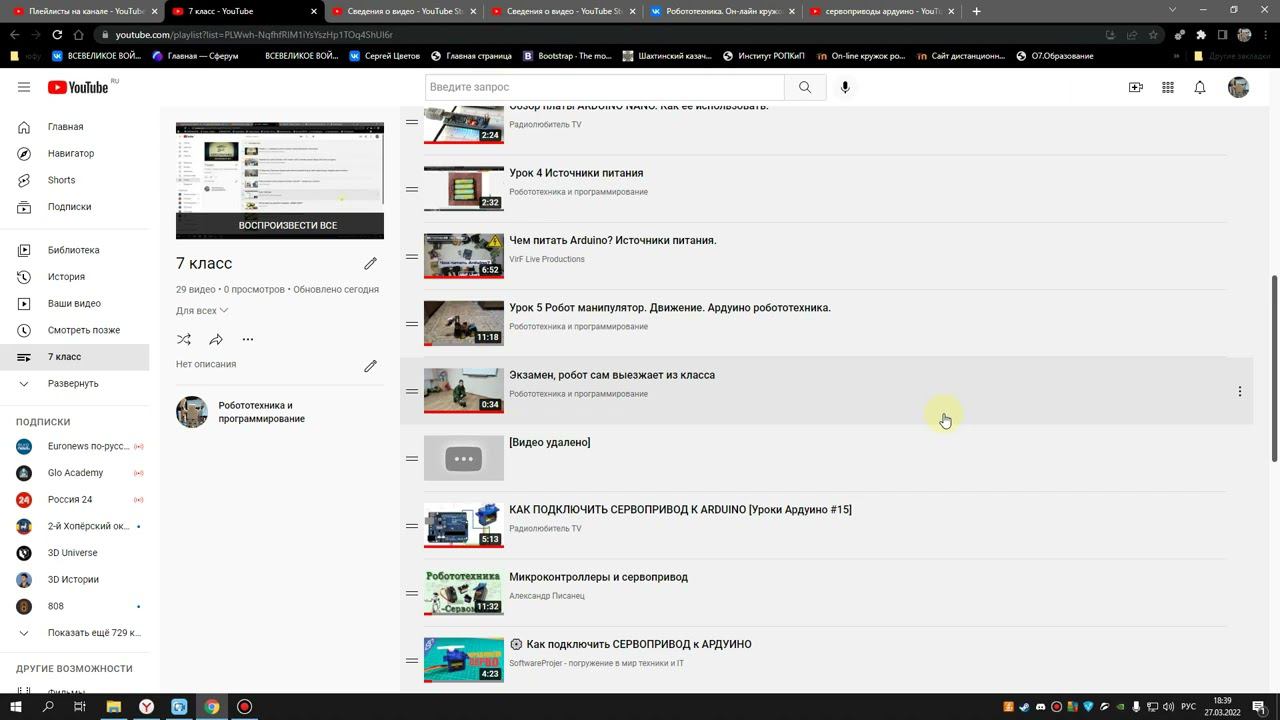Click the YouTube search input field
Viewport: 1280px width, 720px height.
(x=605, y=87)
